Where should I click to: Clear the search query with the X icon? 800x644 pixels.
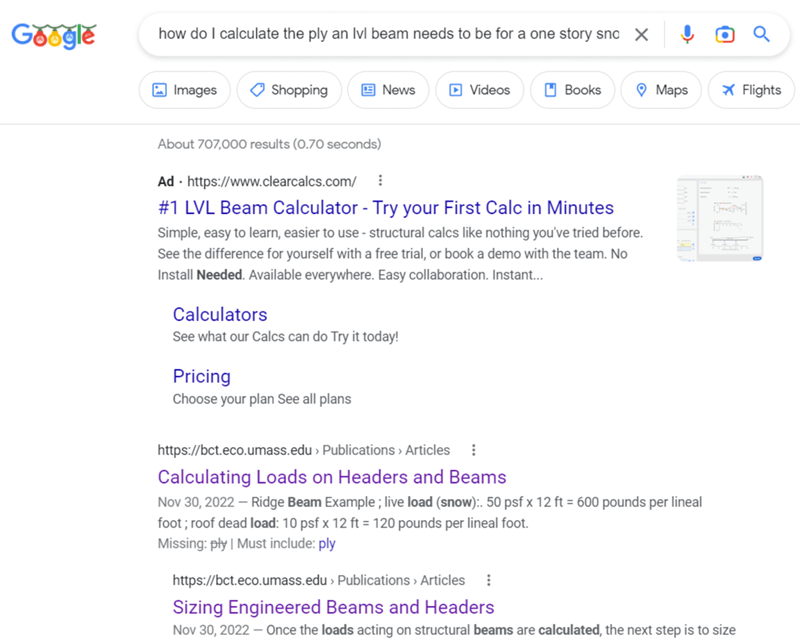tap(643, 33)
